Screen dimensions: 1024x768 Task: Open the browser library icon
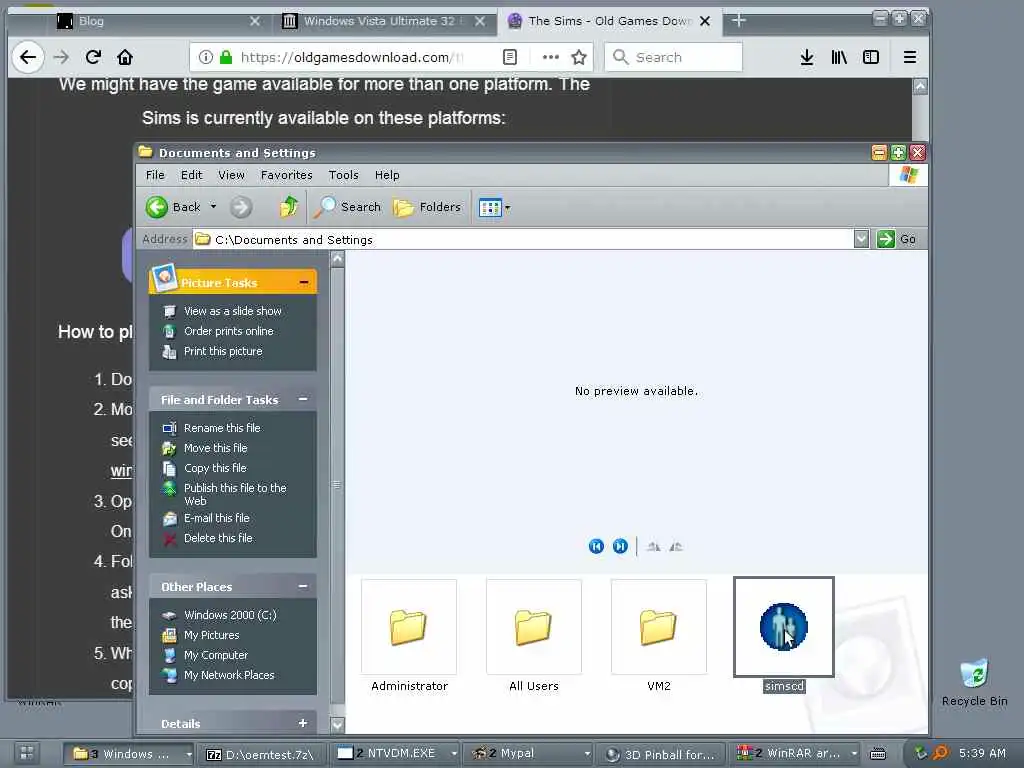[839, 57]
